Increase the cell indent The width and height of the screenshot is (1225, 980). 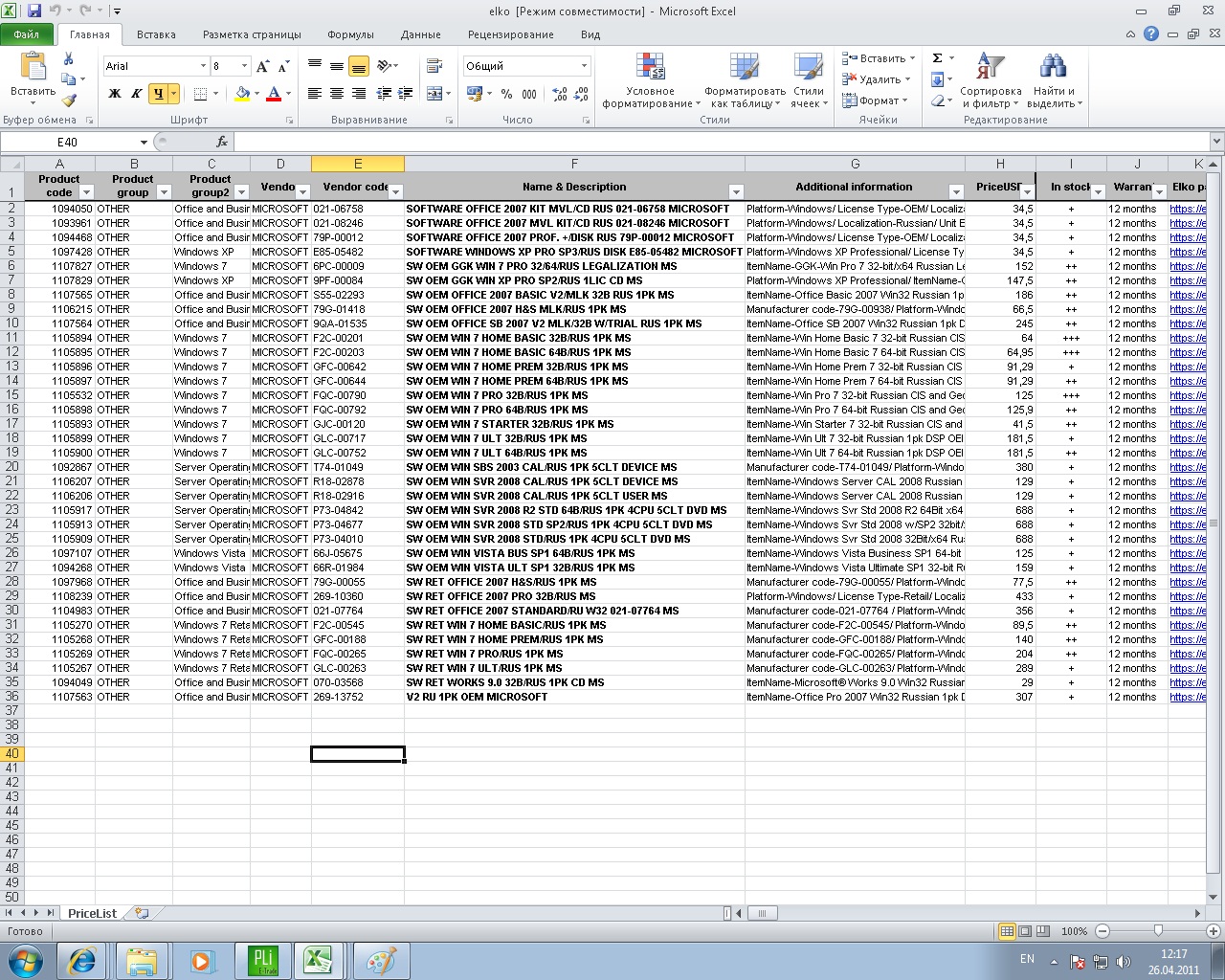[x=406, y=94]
